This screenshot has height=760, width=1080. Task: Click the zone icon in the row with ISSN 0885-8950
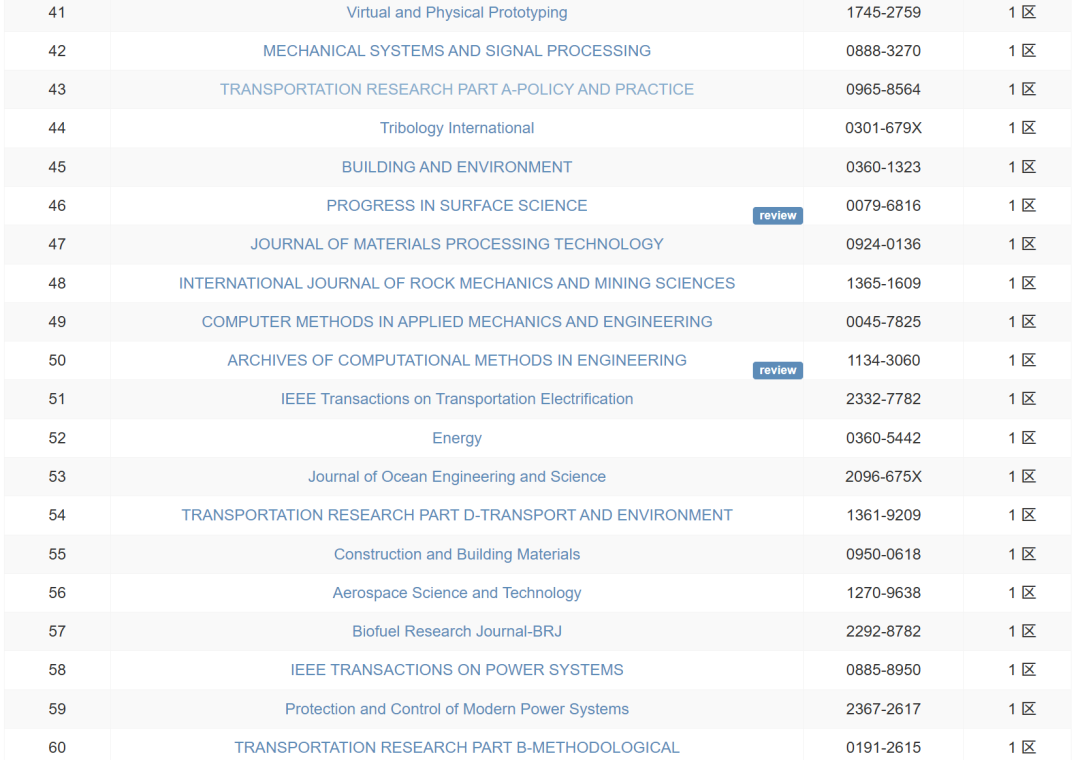click(x=1028, y=670)
